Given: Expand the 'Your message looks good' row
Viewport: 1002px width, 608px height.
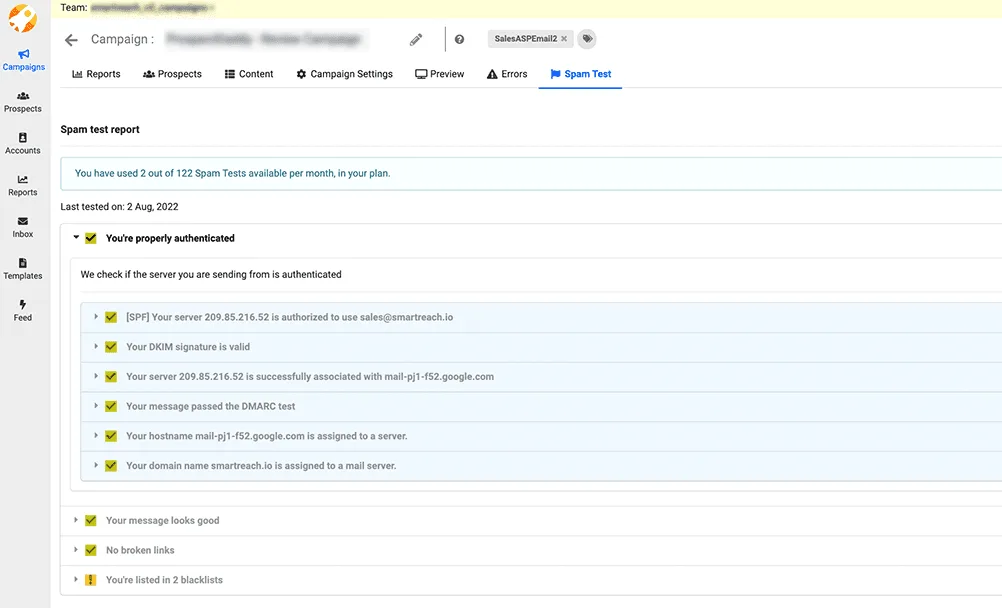Looking at the screenshot, I should tap(76, 520).
